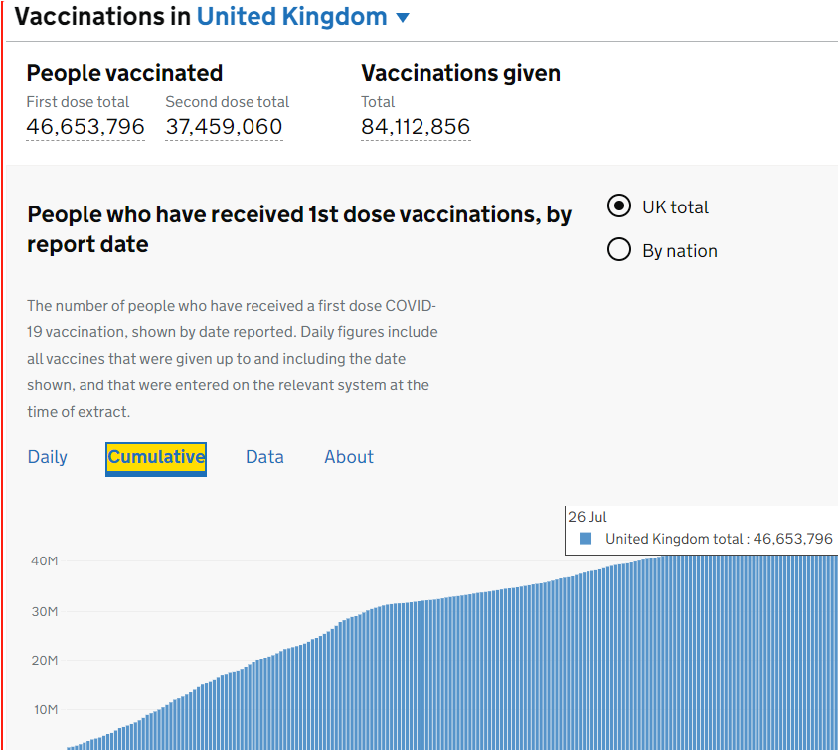
Task: Click the 20M y-axis label
Action: [x=44, y=660]
